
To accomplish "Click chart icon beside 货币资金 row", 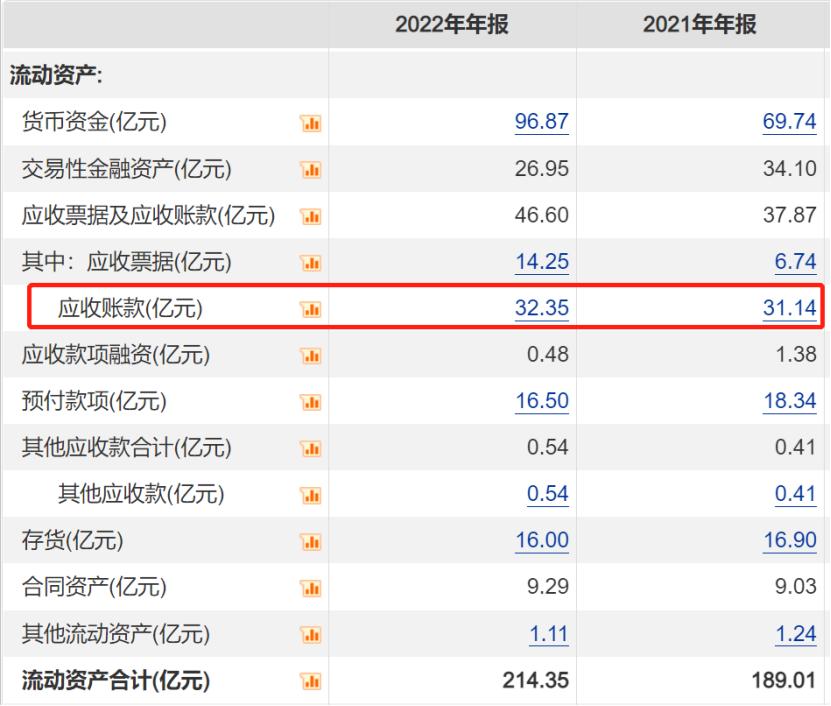I will point(310,123).
